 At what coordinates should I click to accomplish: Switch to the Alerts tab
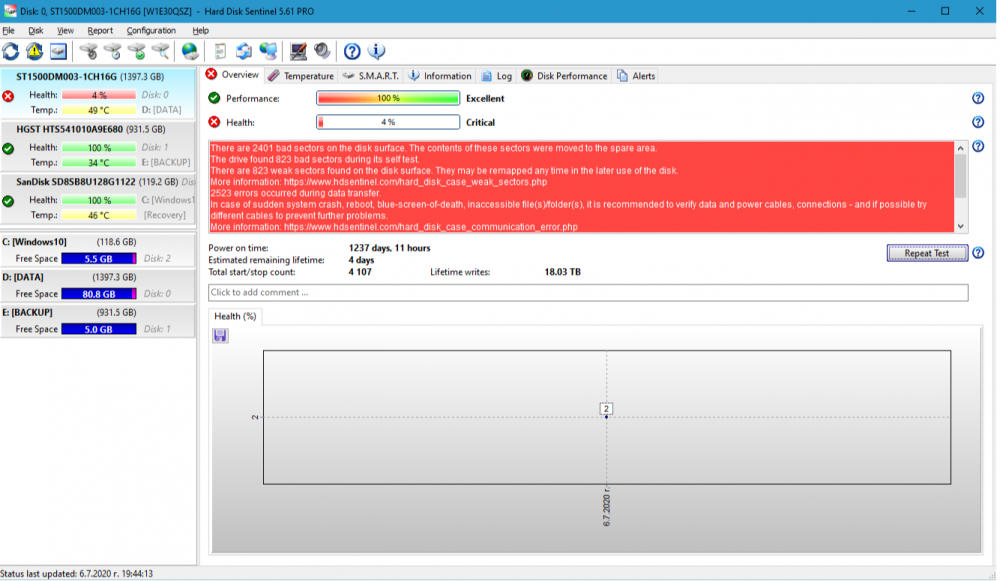636,76
